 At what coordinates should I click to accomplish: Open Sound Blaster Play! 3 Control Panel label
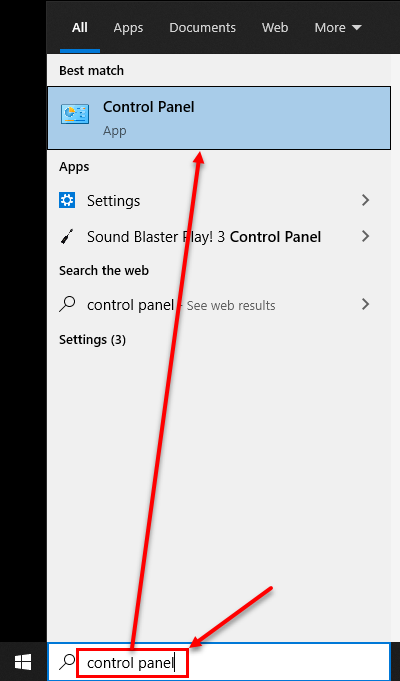pos(204,237)
